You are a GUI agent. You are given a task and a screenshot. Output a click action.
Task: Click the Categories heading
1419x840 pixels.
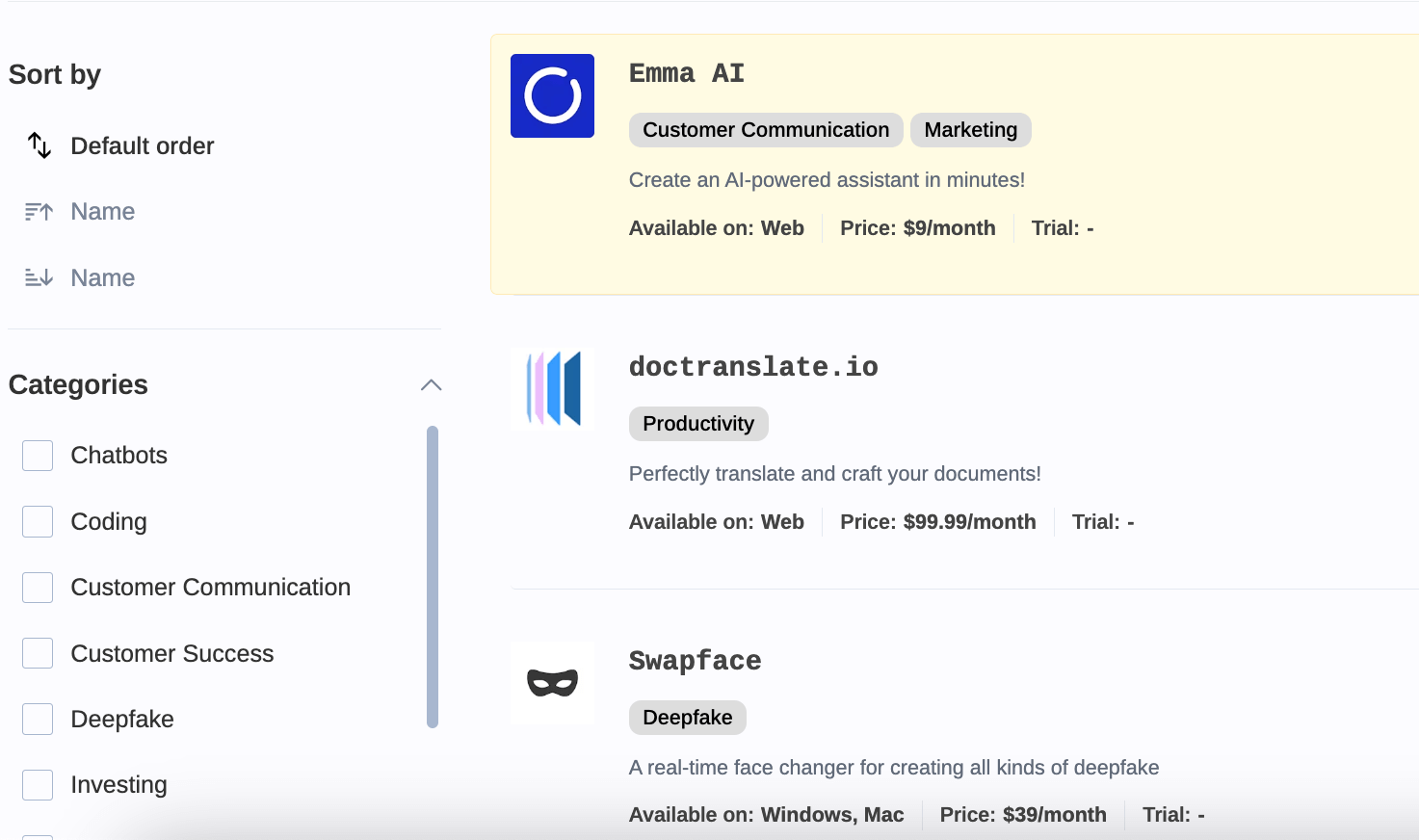click(78, 385)
